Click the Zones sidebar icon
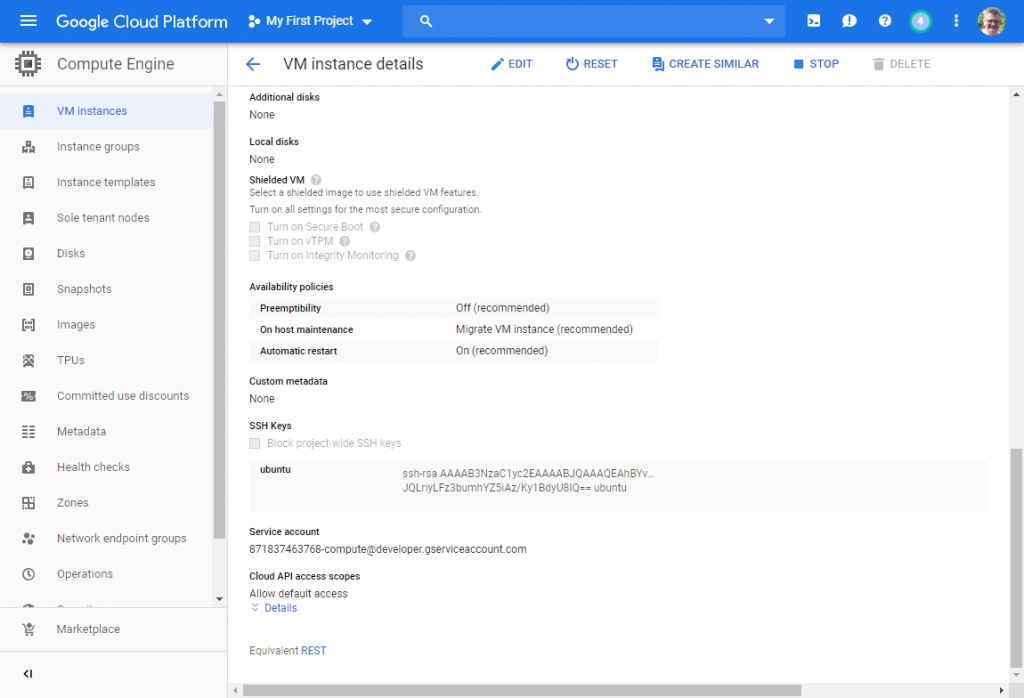The width and height of the screenshot is (1024, 698). click(x=28, y=503)
